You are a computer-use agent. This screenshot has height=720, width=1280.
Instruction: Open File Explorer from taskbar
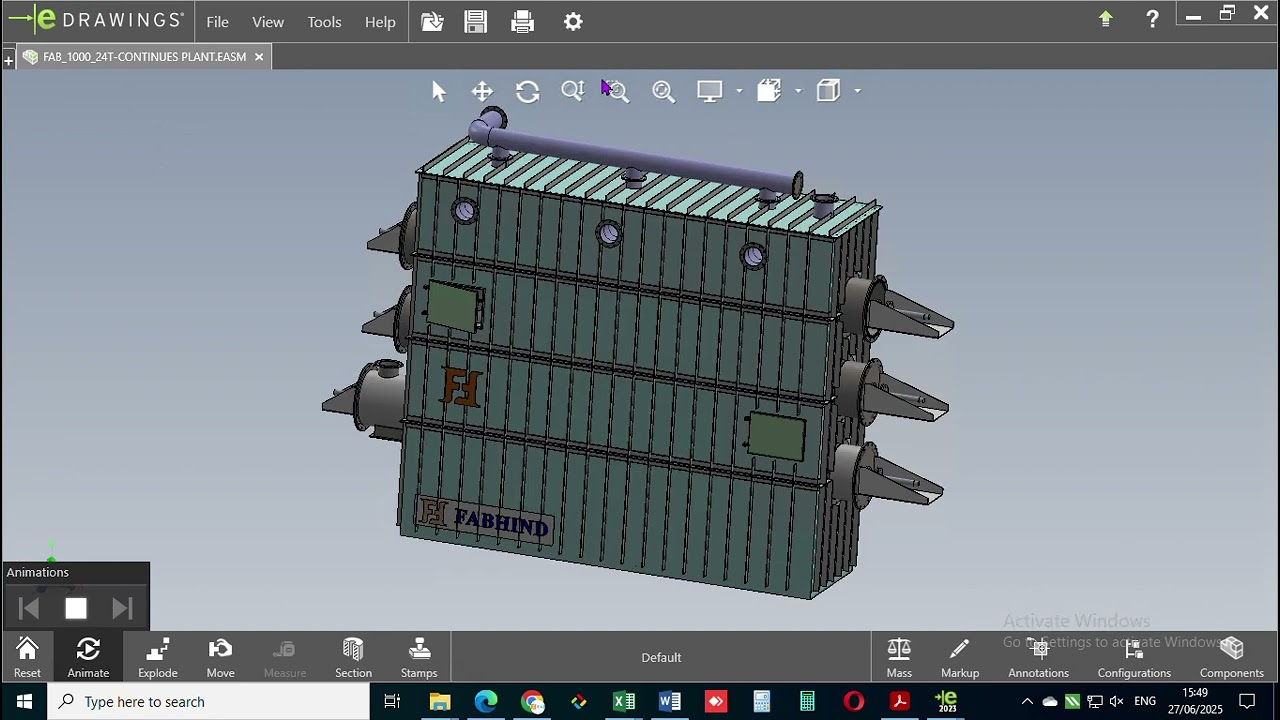(x=440, y=702)
